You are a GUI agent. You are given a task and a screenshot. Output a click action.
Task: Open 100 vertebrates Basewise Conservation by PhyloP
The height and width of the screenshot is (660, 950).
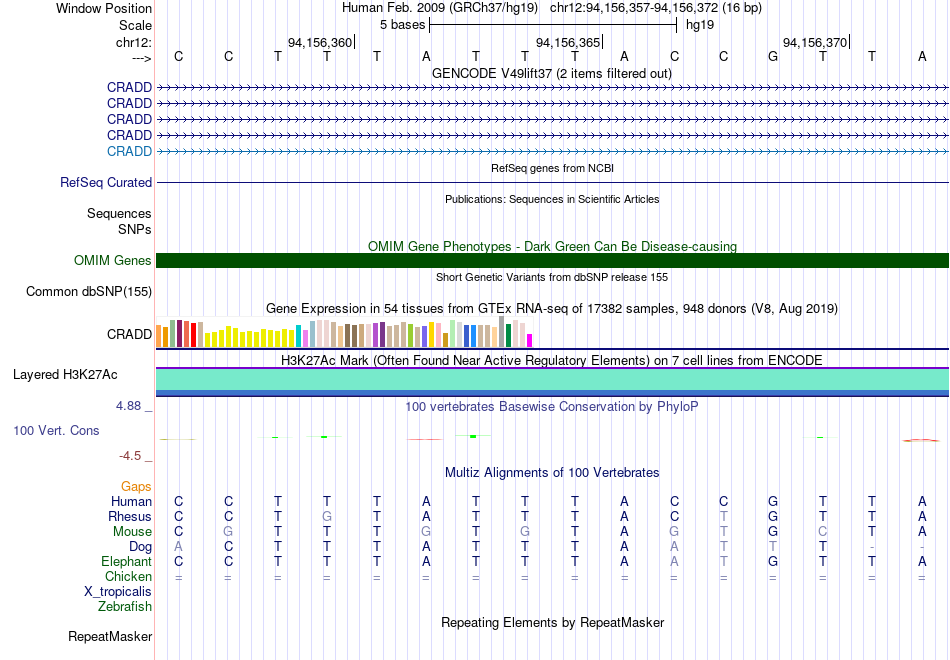552,407
